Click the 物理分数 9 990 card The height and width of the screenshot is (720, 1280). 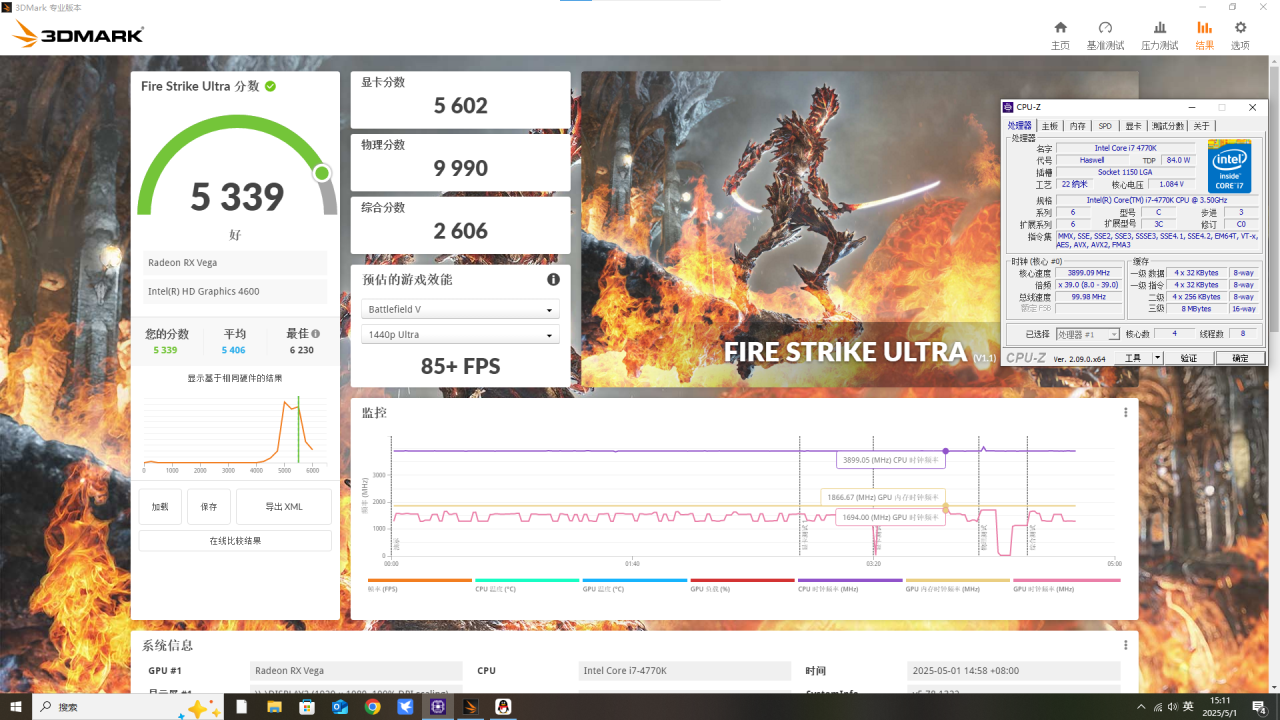pos(460,161)
